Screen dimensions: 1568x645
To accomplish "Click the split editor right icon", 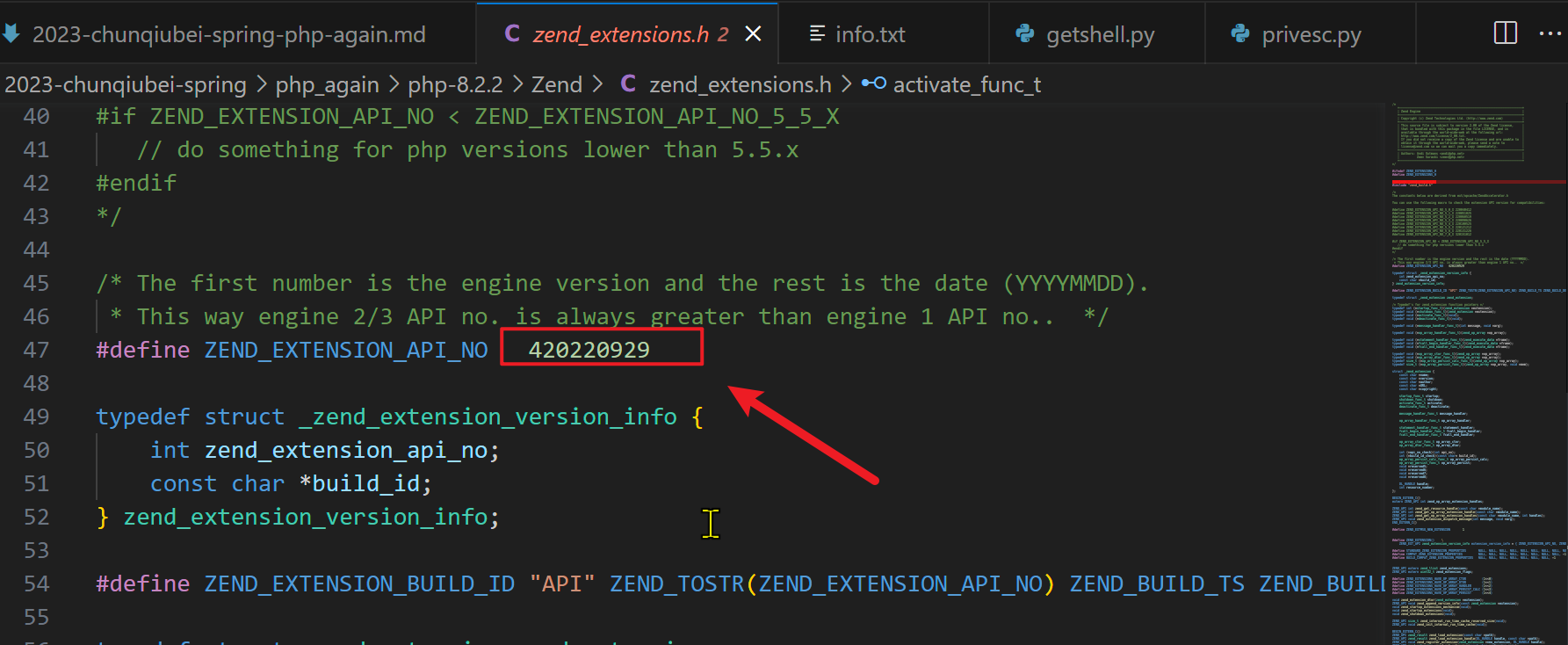I will (x=1505, y=33).
